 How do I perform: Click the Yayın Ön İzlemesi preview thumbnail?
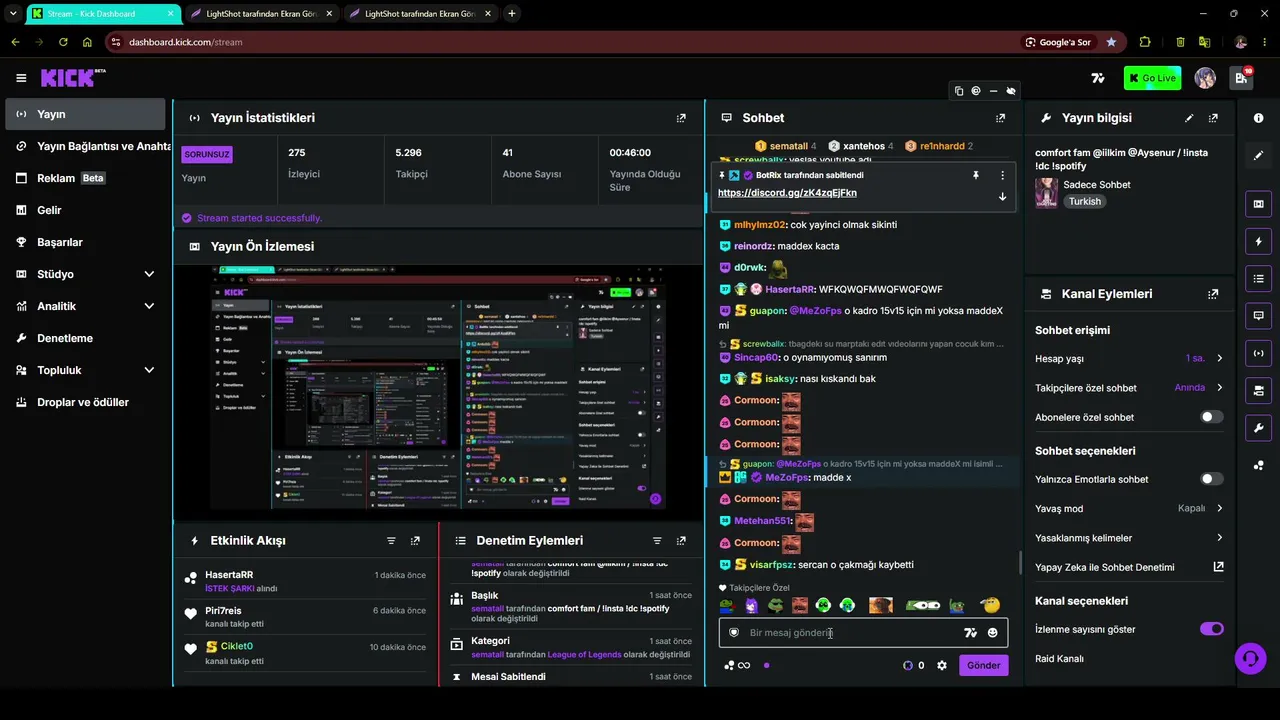coord(438,391)
